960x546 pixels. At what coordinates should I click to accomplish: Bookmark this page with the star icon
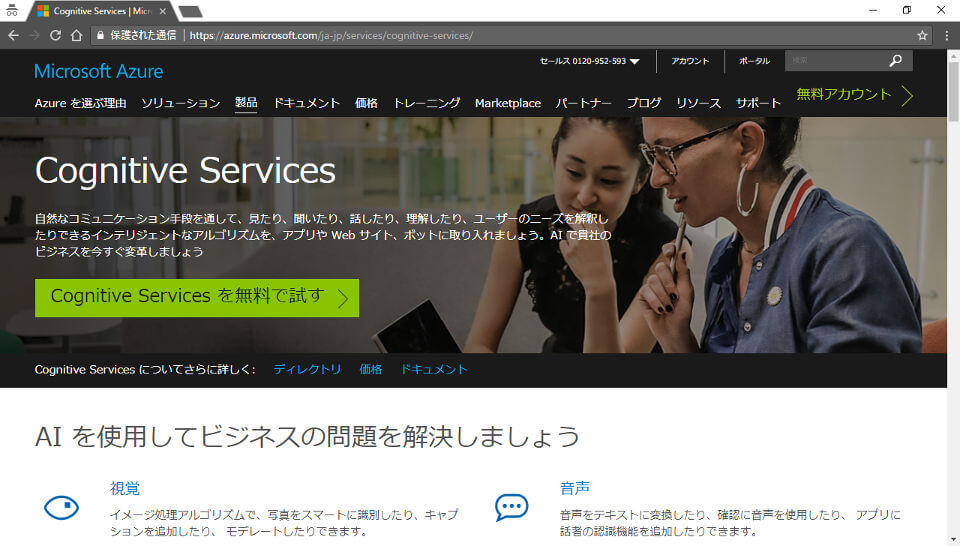pos(922,36)
